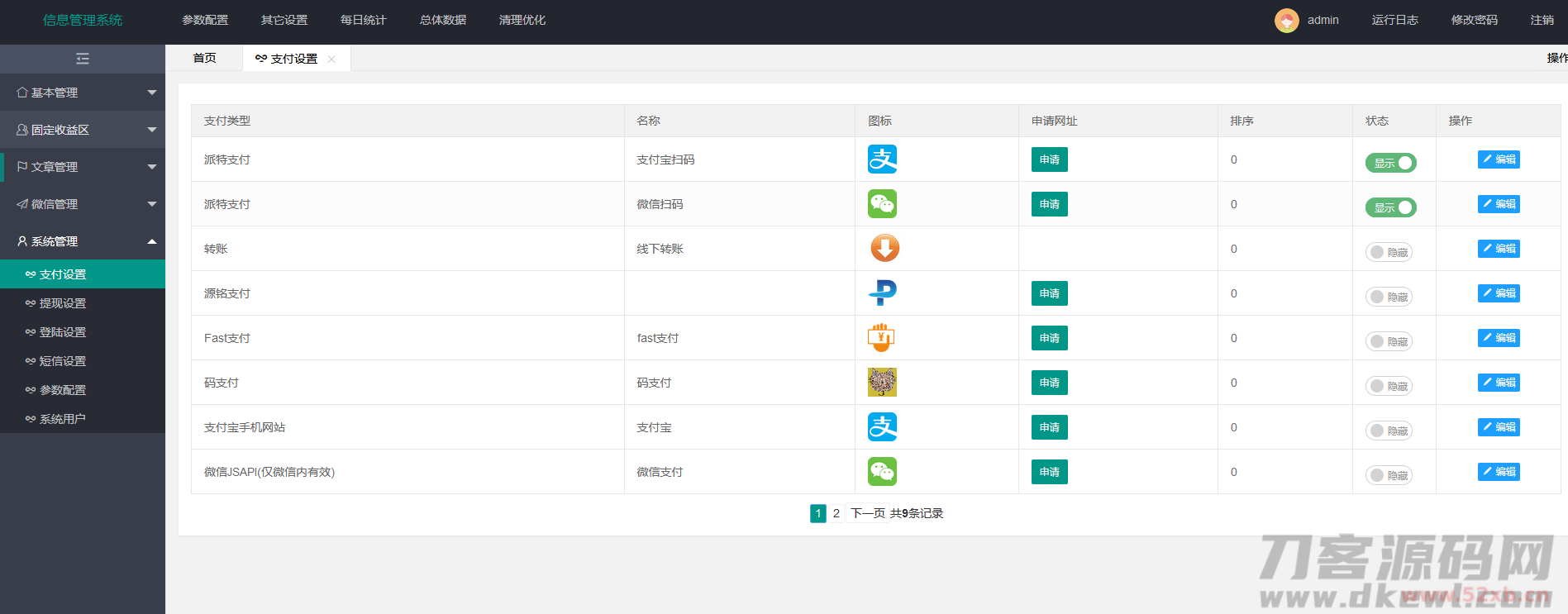Click the sidebar collapse icon
This screenshot has height=614, width=1568.
(x=82, y=59)
